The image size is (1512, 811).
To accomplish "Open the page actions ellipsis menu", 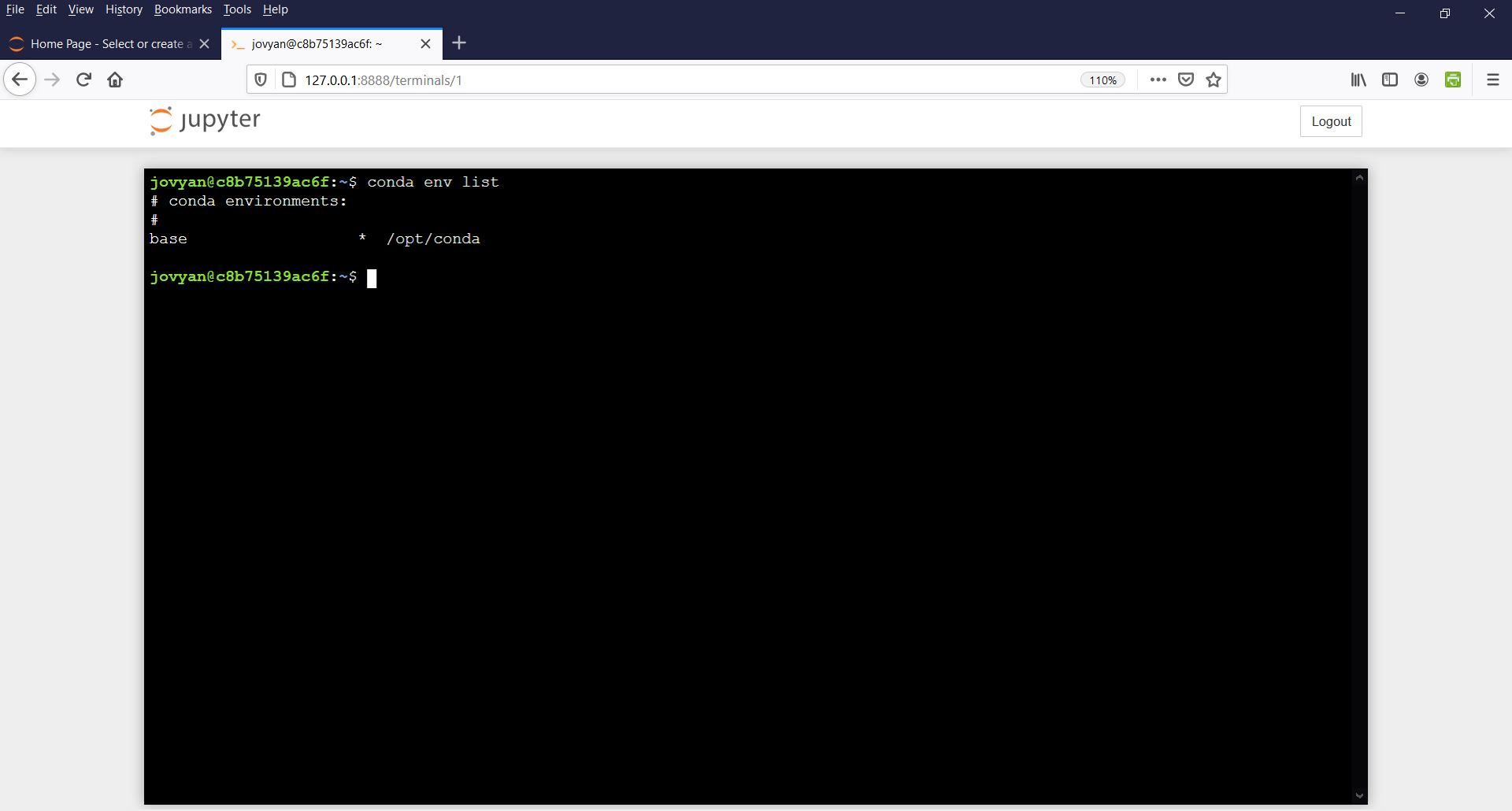I will point(1158,80).
